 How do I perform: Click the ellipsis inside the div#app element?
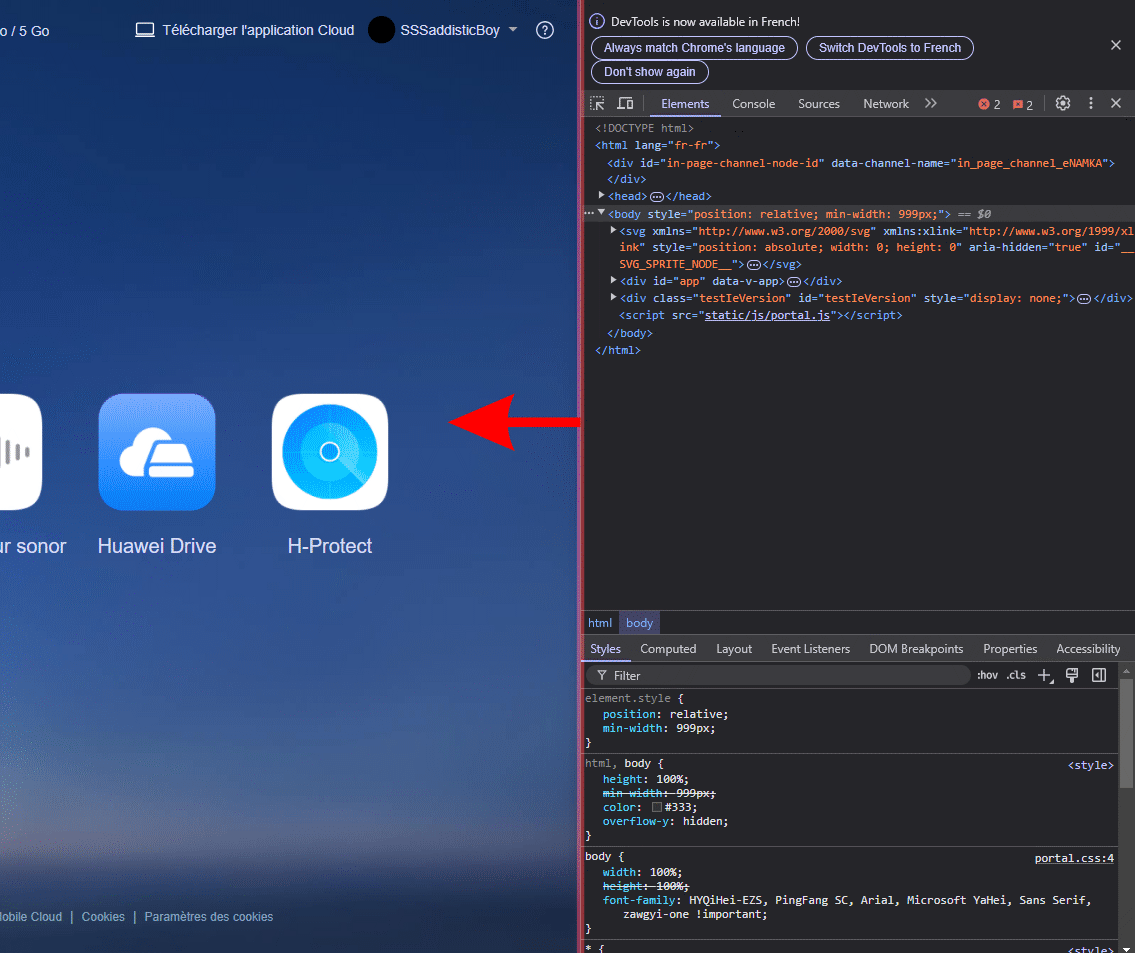[x=794, y=281]
